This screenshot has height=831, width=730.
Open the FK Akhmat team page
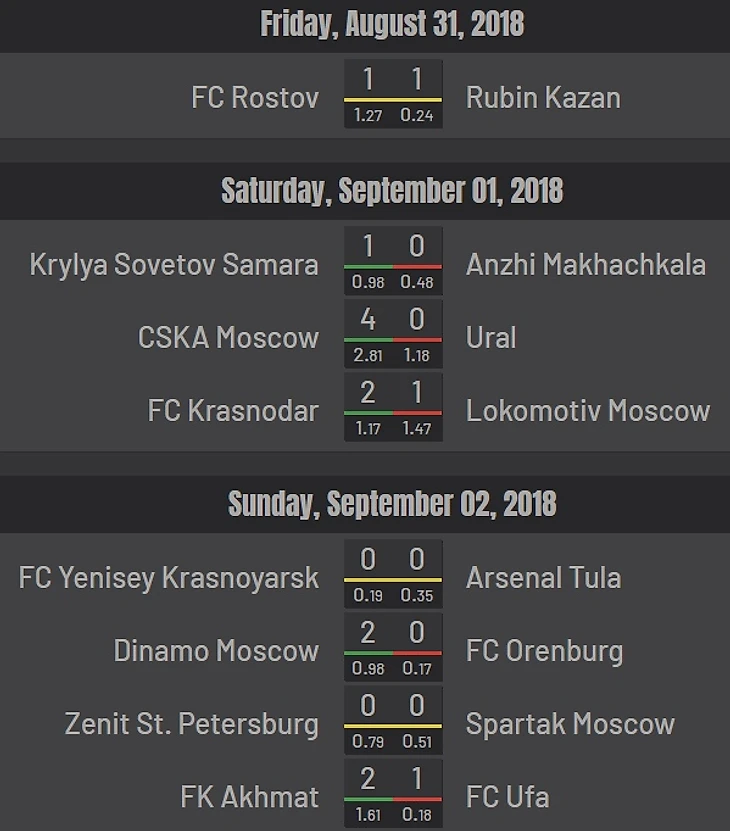(250, 797)
